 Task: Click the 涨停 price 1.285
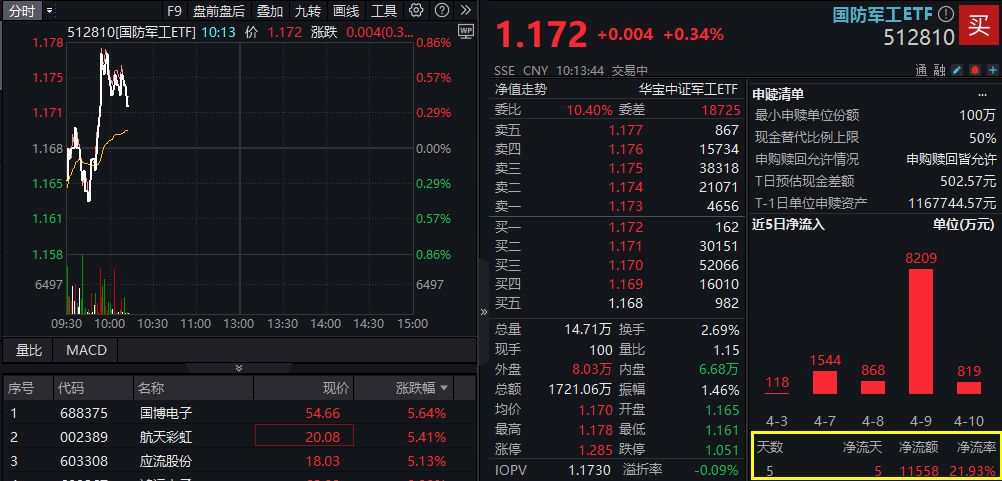click(595, 448)
